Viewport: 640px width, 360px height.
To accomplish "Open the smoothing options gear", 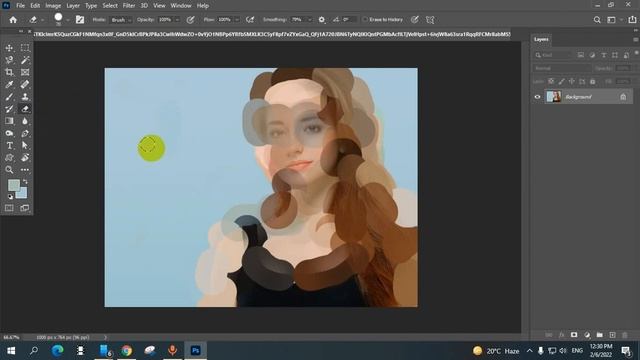I will tap(322, 20).
